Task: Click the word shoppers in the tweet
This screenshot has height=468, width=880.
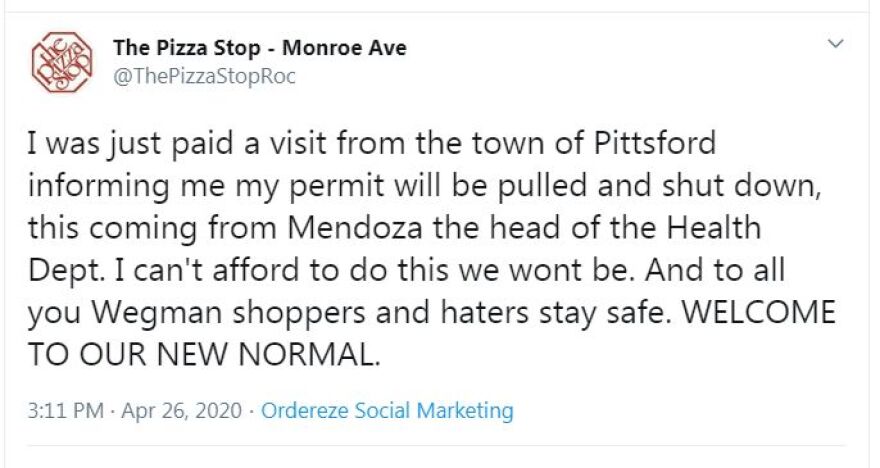Action: 299,313
